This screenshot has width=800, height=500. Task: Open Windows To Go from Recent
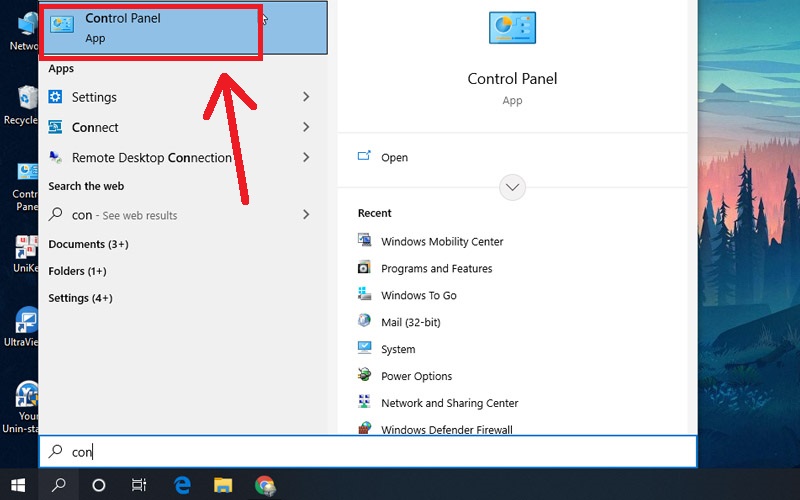pyautogui.click(x=419, y=295)
